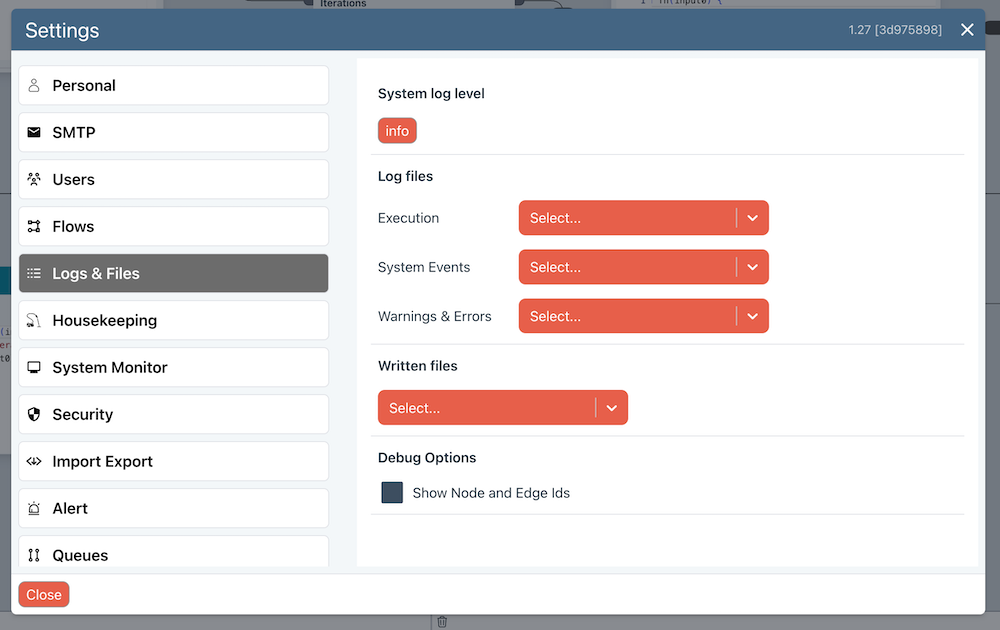This screenshot has width=1000, height=630.
Task: Click the info log level button
Action: point(397,131)
